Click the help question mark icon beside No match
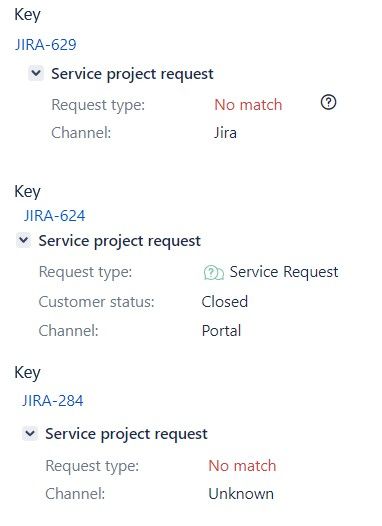This screenshot has height=526, width=382. 328,102
